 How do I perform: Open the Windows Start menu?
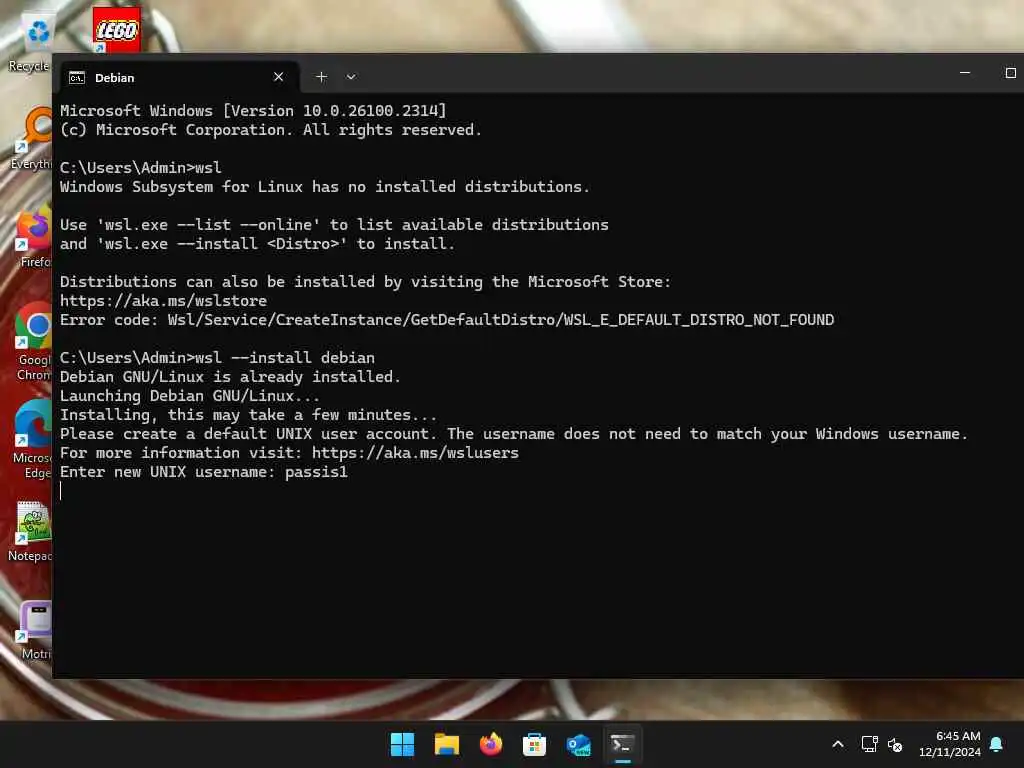pyautogui.click(x=402, y=744)
